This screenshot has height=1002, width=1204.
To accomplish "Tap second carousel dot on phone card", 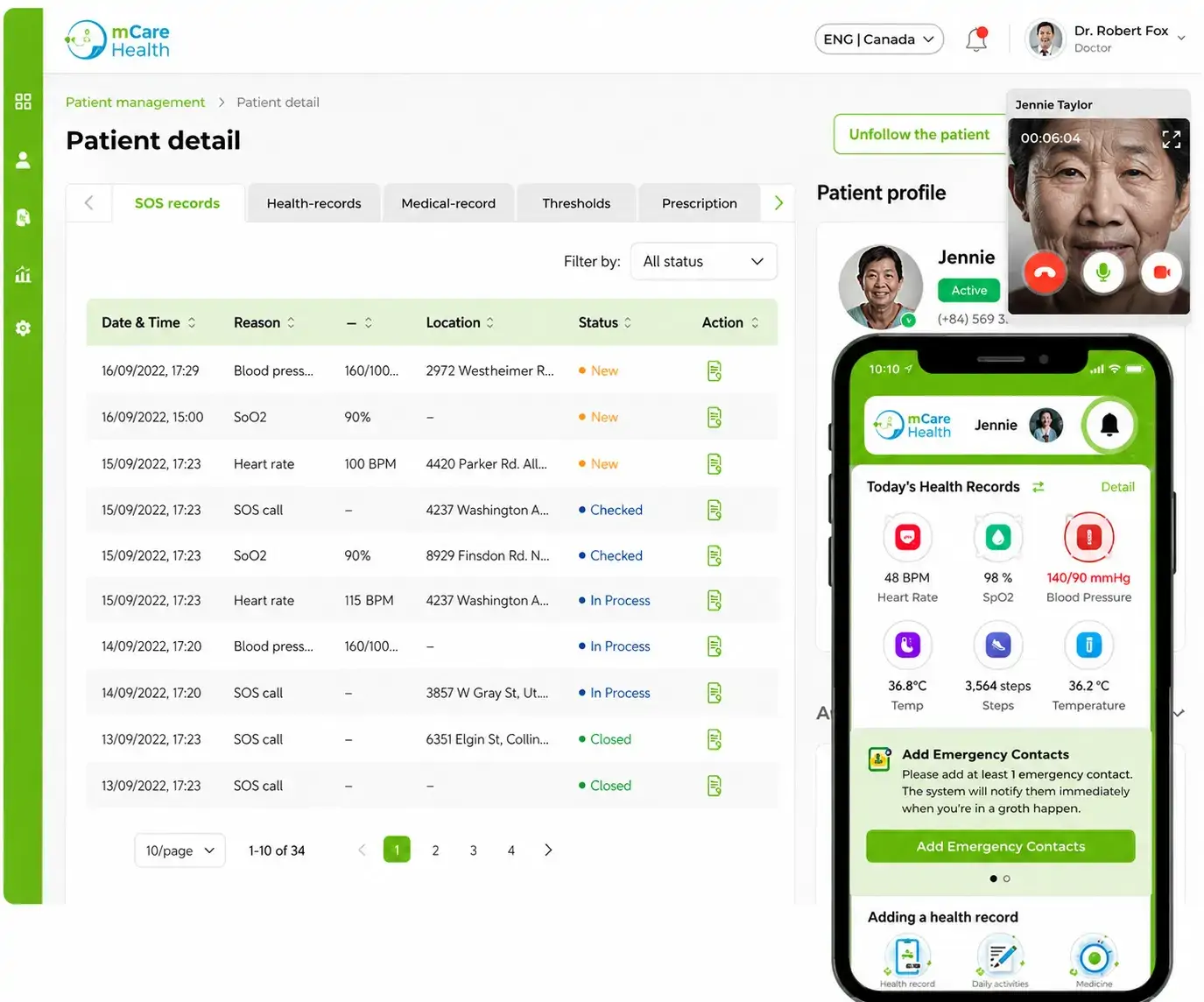I will 1007,879.
